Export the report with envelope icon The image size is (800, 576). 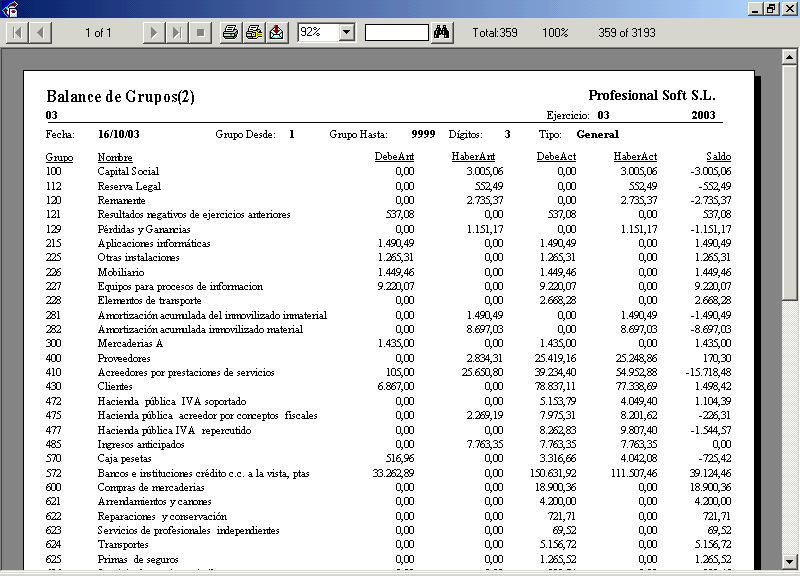(x=276, y=33)
